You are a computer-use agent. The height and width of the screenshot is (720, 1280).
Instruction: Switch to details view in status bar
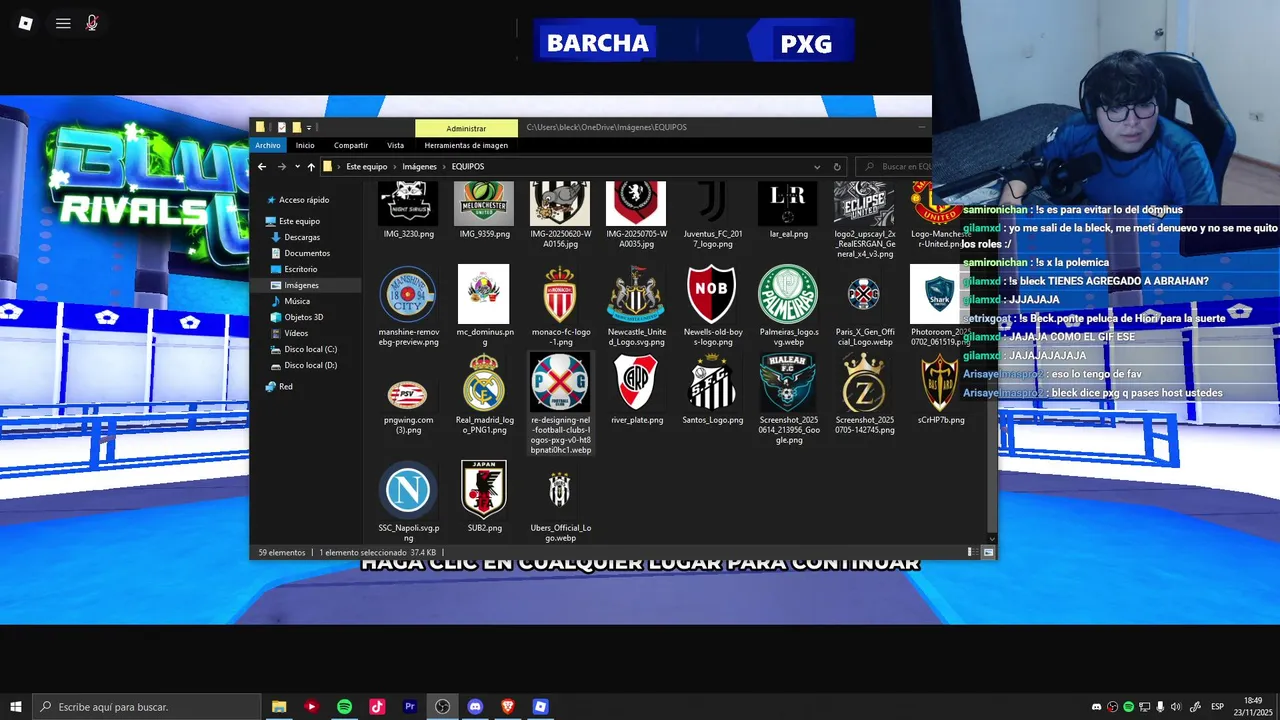(972, 552)
